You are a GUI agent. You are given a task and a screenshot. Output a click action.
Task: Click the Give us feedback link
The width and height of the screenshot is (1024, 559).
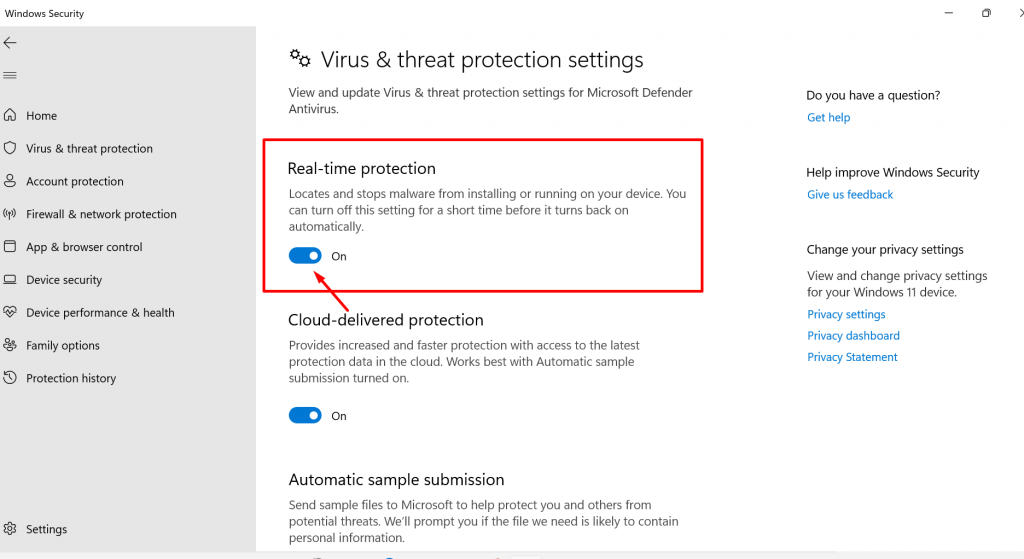point(850,194)
